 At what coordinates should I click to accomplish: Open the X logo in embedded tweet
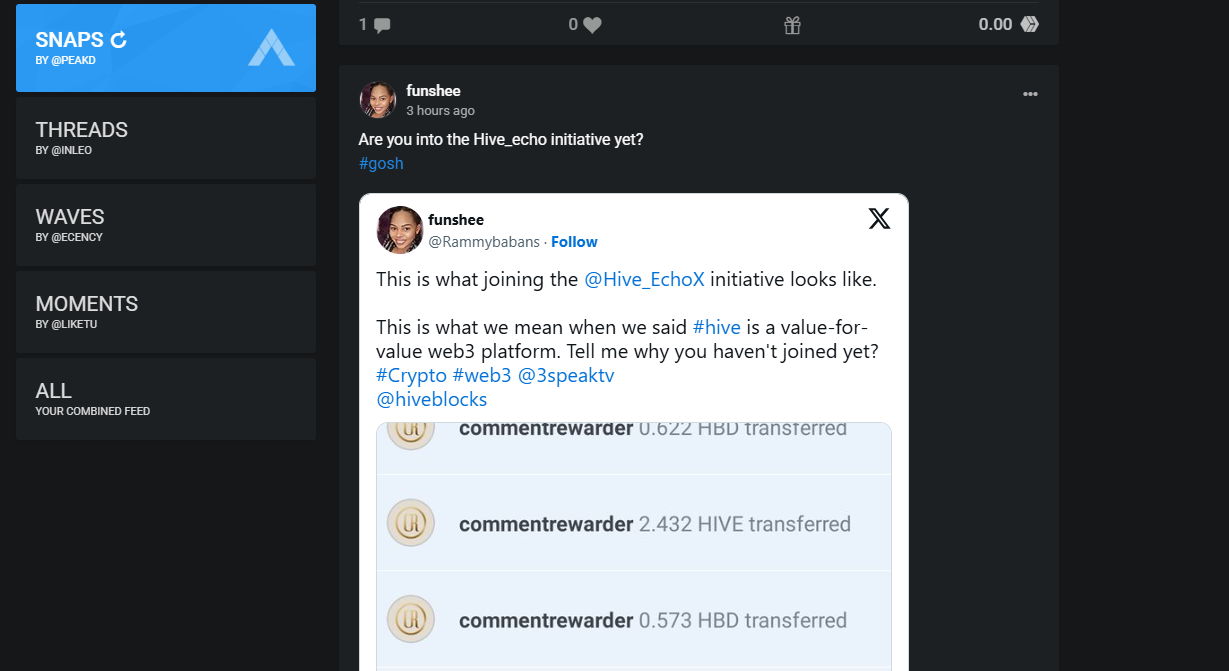click(x=879, y=218)
